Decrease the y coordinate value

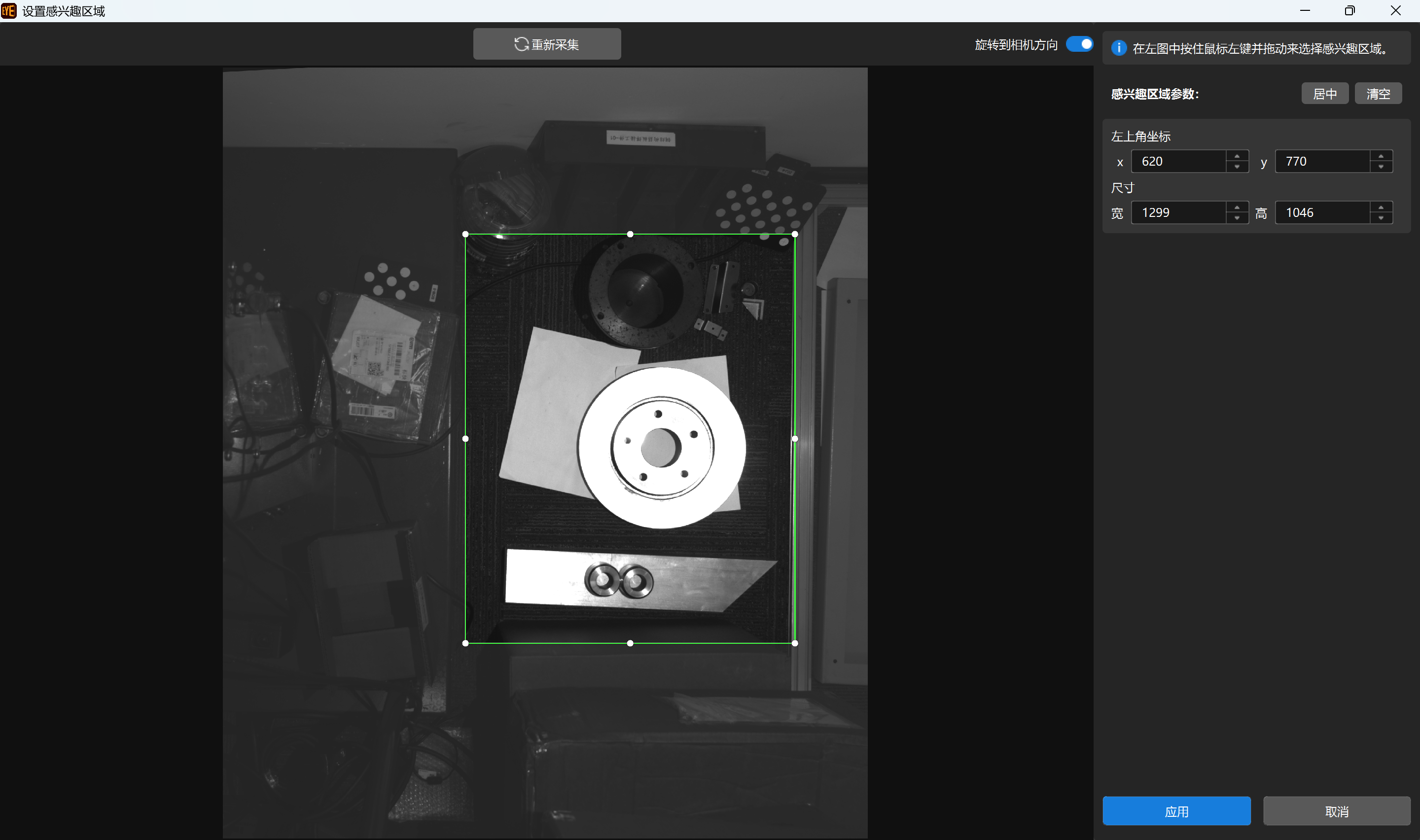(1381, 167)
